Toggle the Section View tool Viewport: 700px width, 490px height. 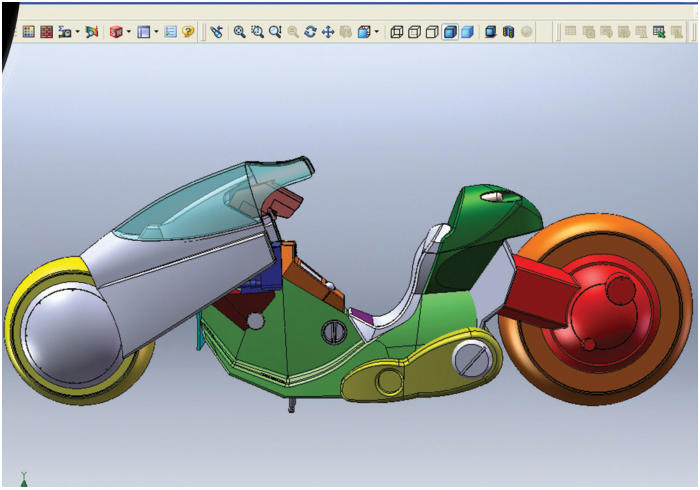pyautogui.click(x=508, y=32)
